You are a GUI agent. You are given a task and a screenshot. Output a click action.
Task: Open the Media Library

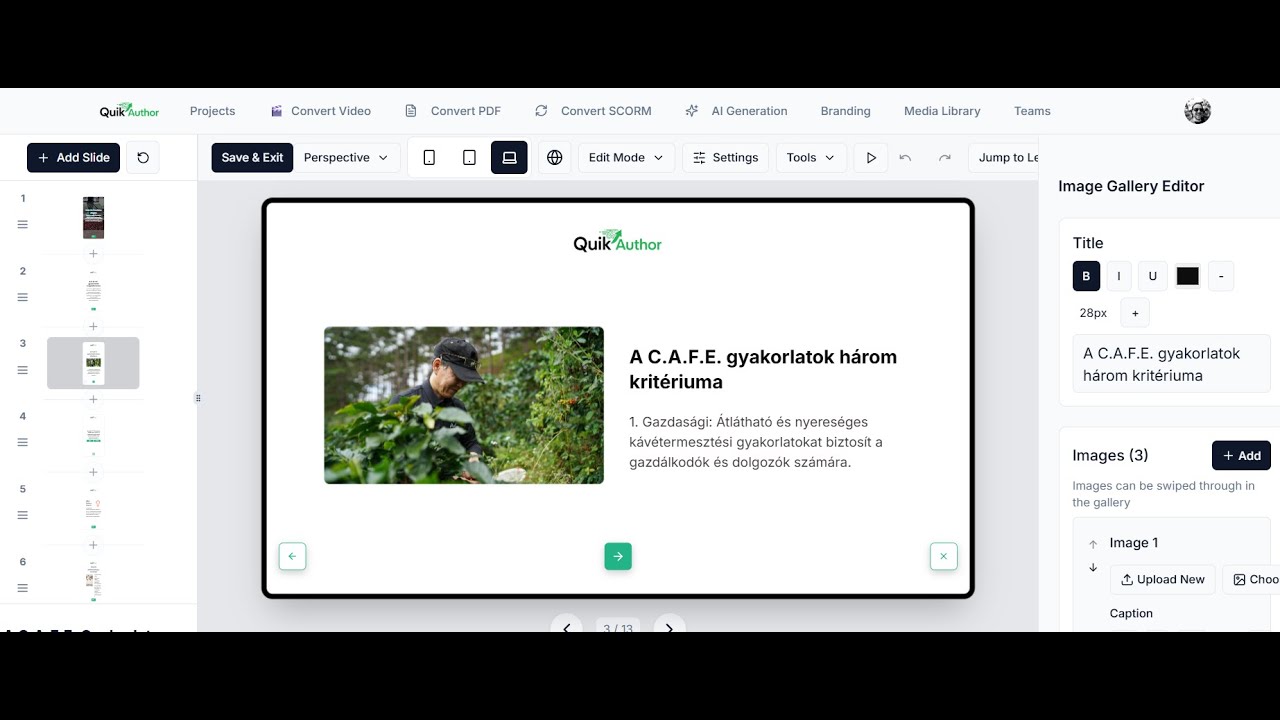click(942, 111)
